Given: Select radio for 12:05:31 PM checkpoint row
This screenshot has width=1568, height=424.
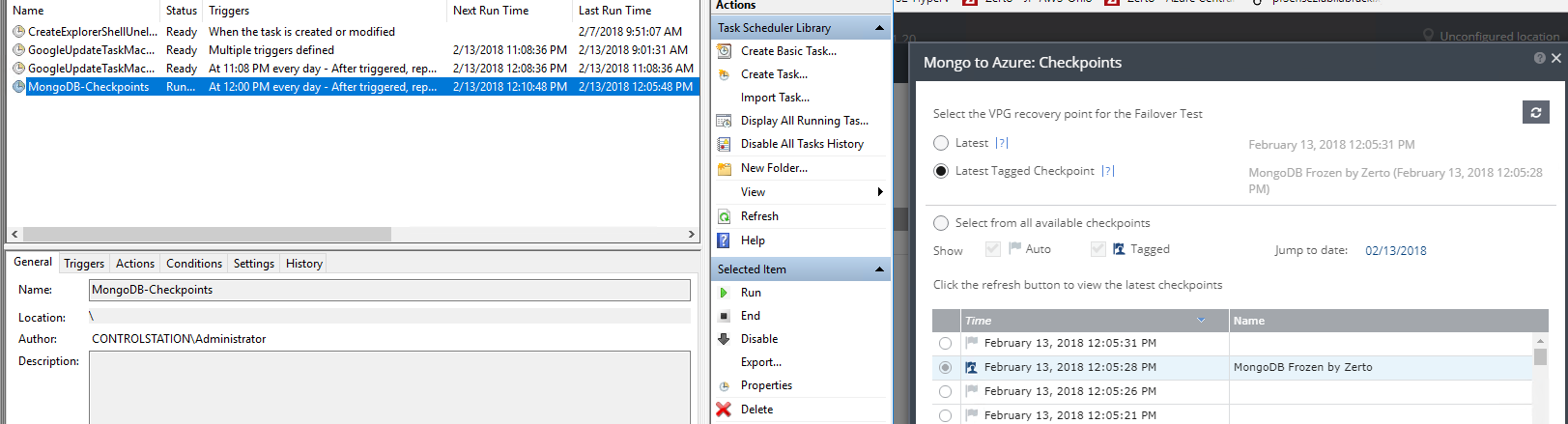Looking at the screenshot, I should click(945, 343).
